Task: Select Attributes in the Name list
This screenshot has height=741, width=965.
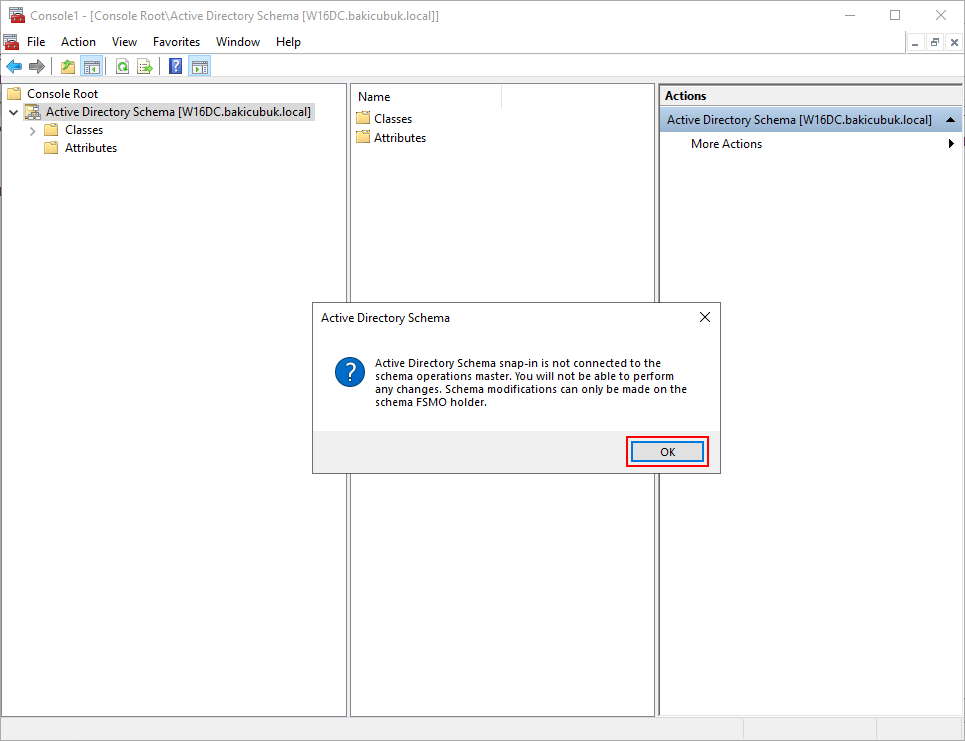Action: pyautogui.click(x=400, y=137)
